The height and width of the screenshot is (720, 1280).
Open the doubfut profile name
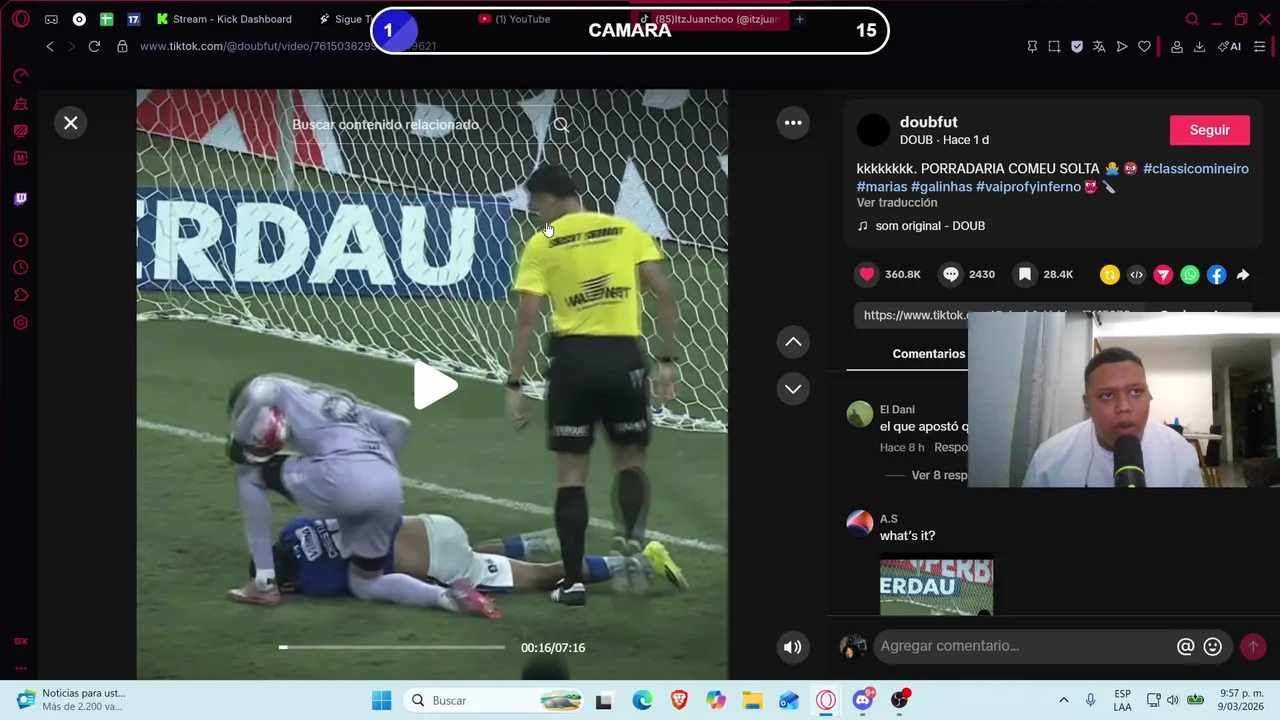tap(928, 122)
